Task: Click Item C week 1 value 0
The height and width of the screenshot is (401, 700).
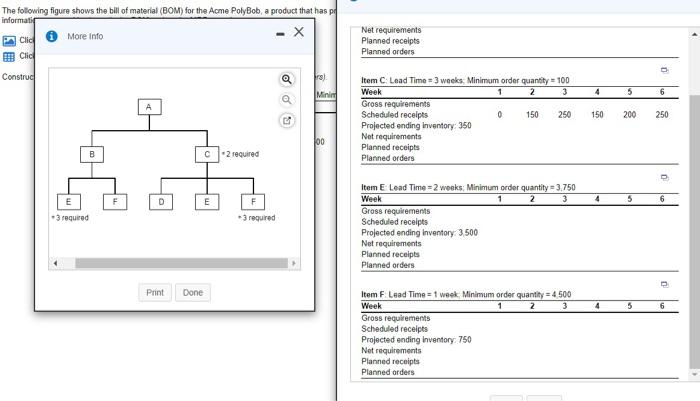Action: [500, 115]
